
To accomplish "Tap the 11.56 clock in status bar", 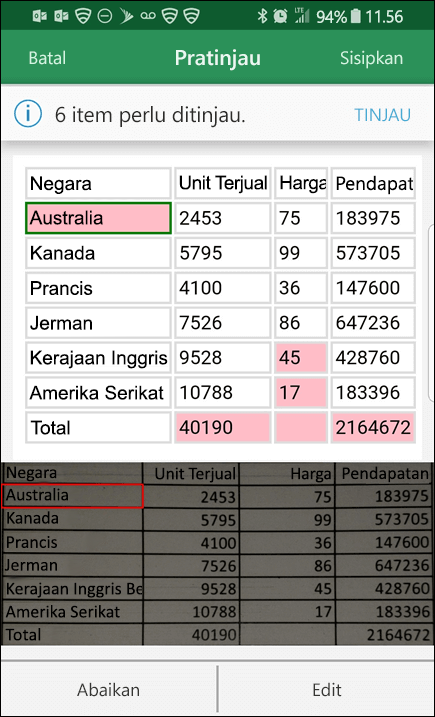I will tap(384, 17).
